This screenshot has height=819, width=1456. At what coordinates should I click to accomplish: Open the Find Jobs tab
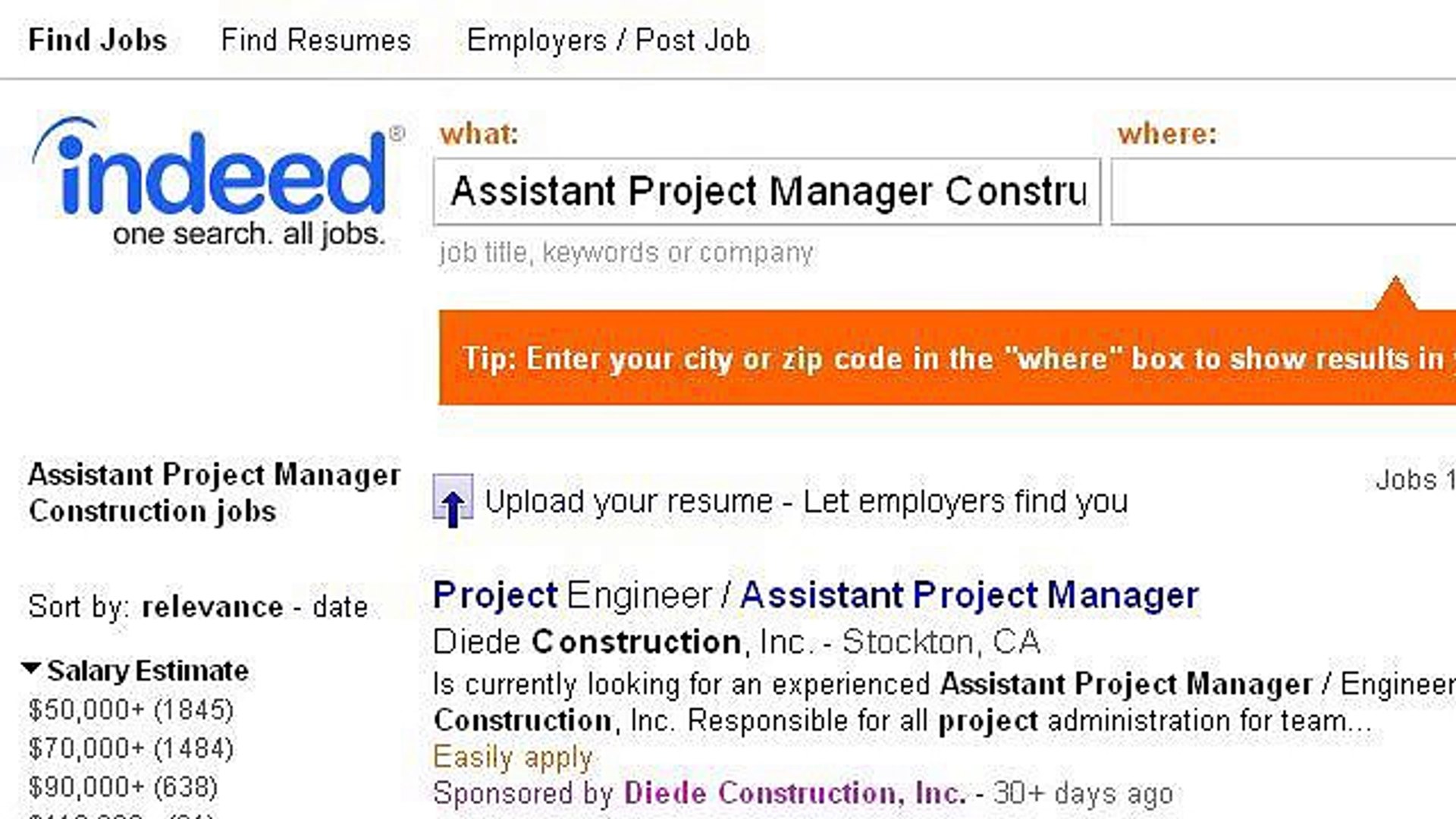point(97,40)
